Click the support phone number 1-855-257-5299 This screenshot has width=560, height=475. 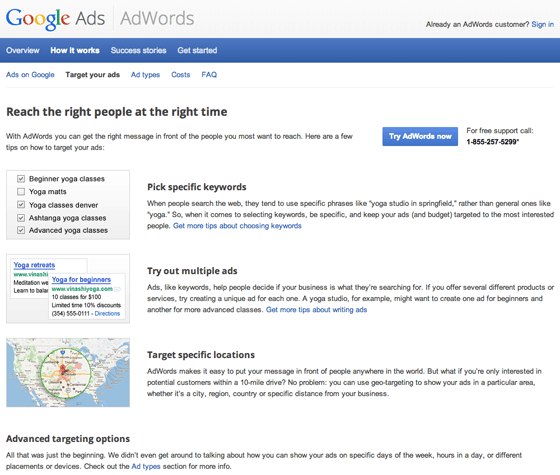click(x=492, y=142)
